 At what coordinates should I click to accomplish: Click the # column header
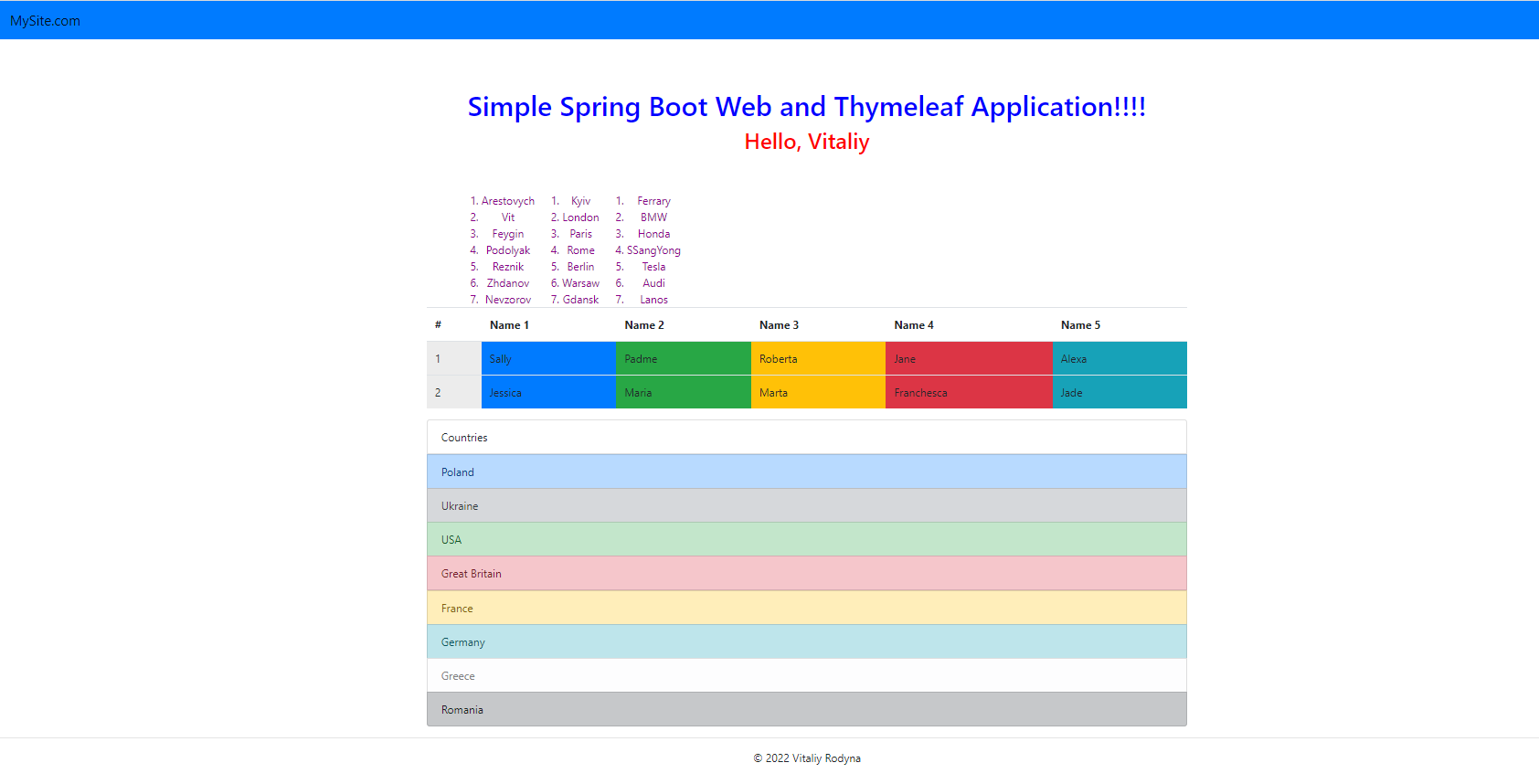coord(454,324)
